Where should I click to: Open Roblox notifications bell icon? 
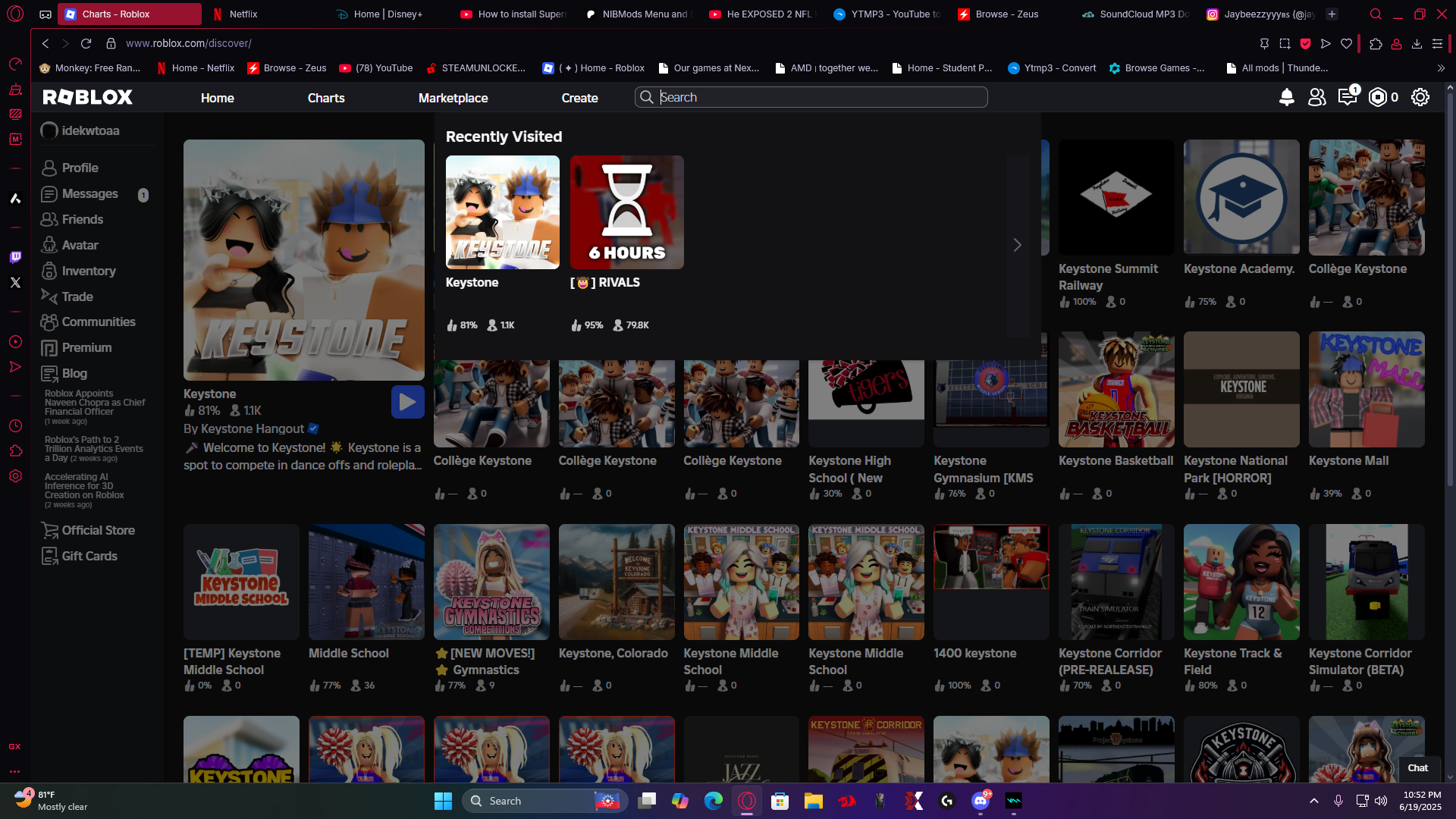coord(1286,97)
